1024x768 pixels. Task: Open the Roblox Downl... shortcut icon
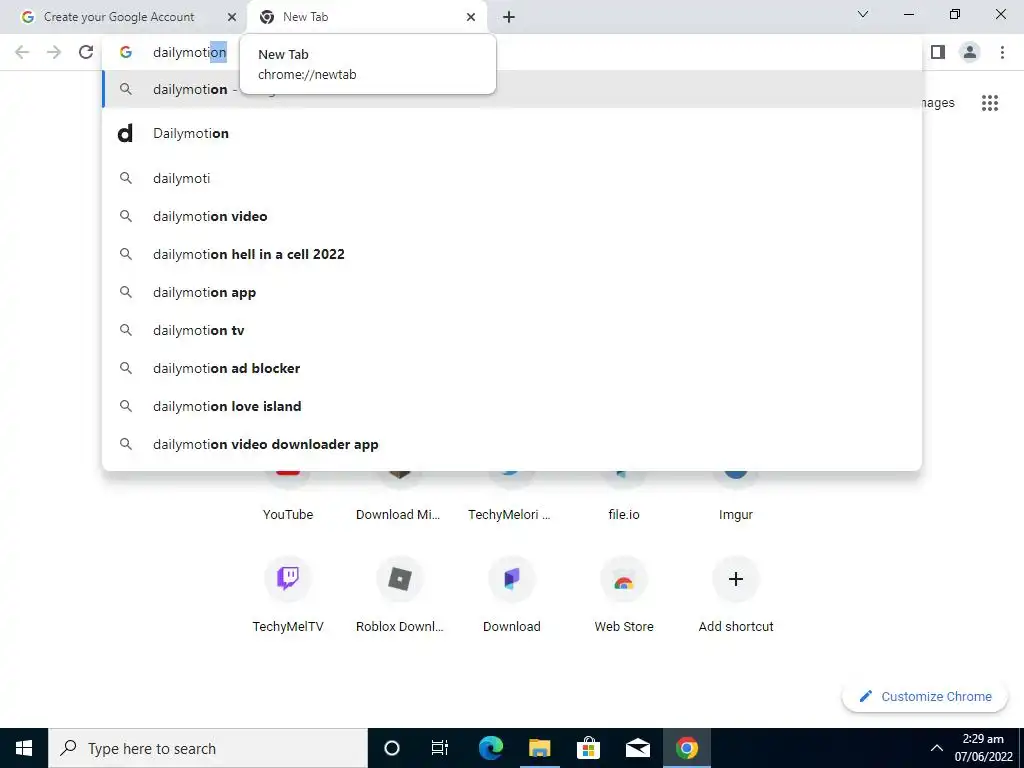pos(400,579)
